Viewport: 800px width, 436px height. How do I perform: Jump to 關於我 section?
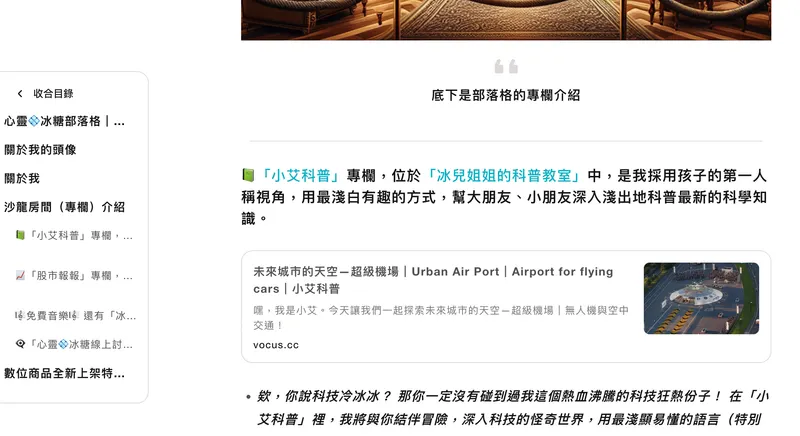point(22,178)
